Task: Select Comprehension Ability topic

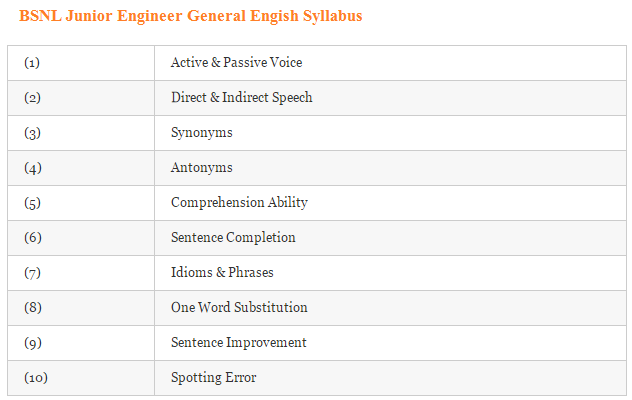Action: (x=239, y=202)
